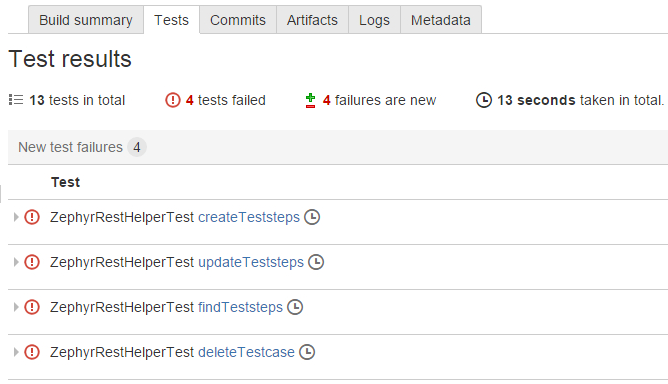Click the history clock icon for updateTeststeps
668x384 pixels.
pos(316,262)
